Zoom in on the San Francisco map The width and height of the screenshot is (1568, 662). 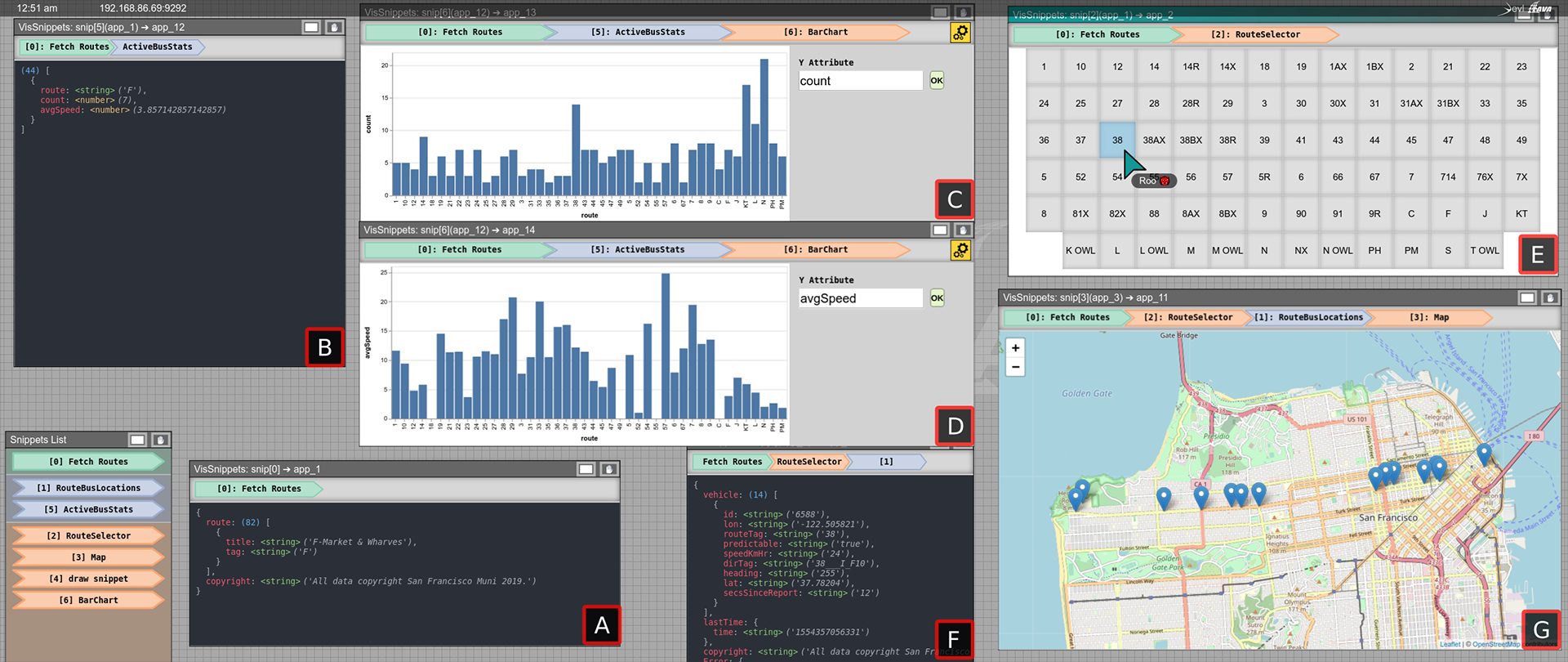(x=1015, y=348)
